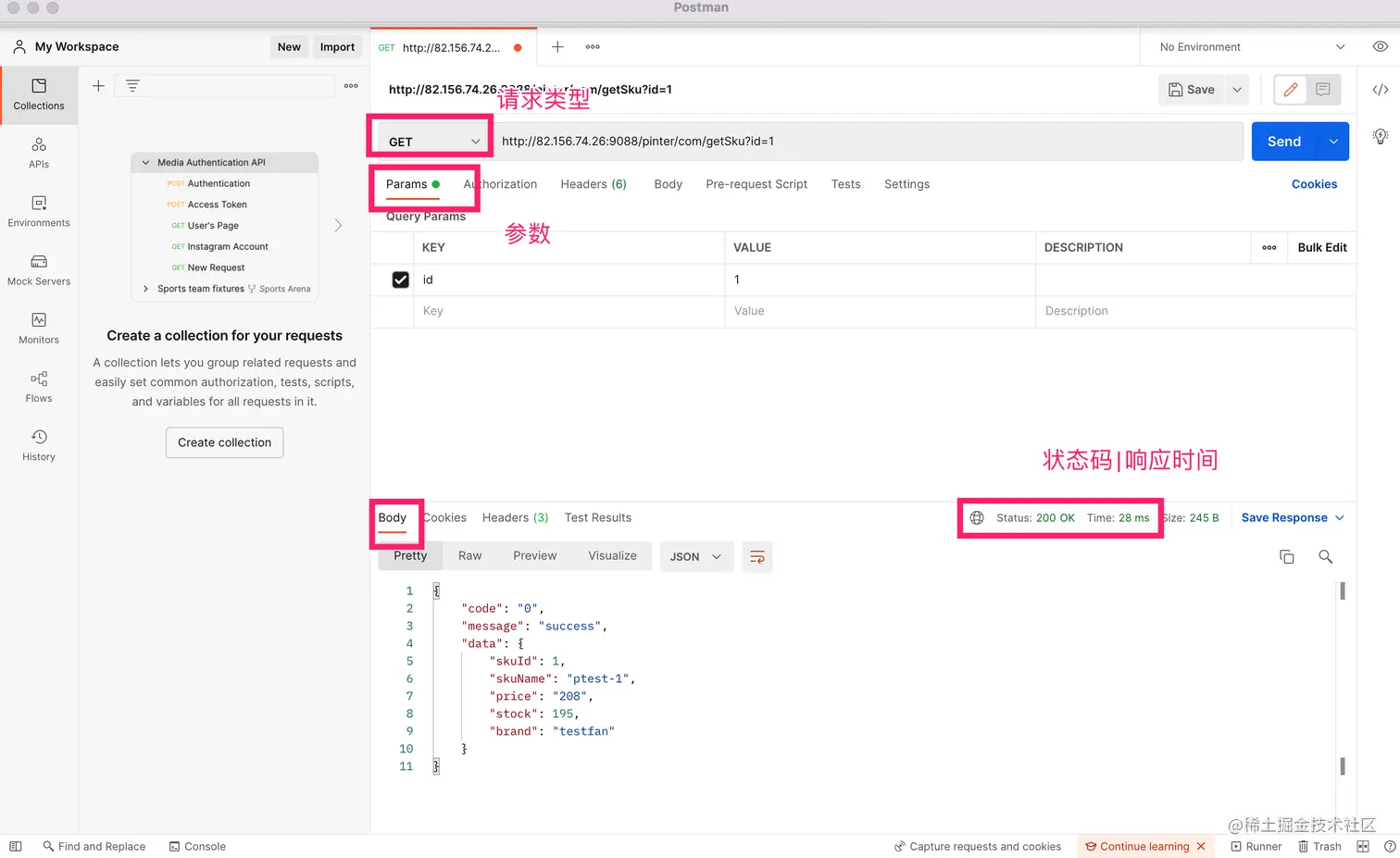Image resolution: width=1400 pixels, height=858 pixels.
Task: Click the Create collection button
Action: coord(225,442)
